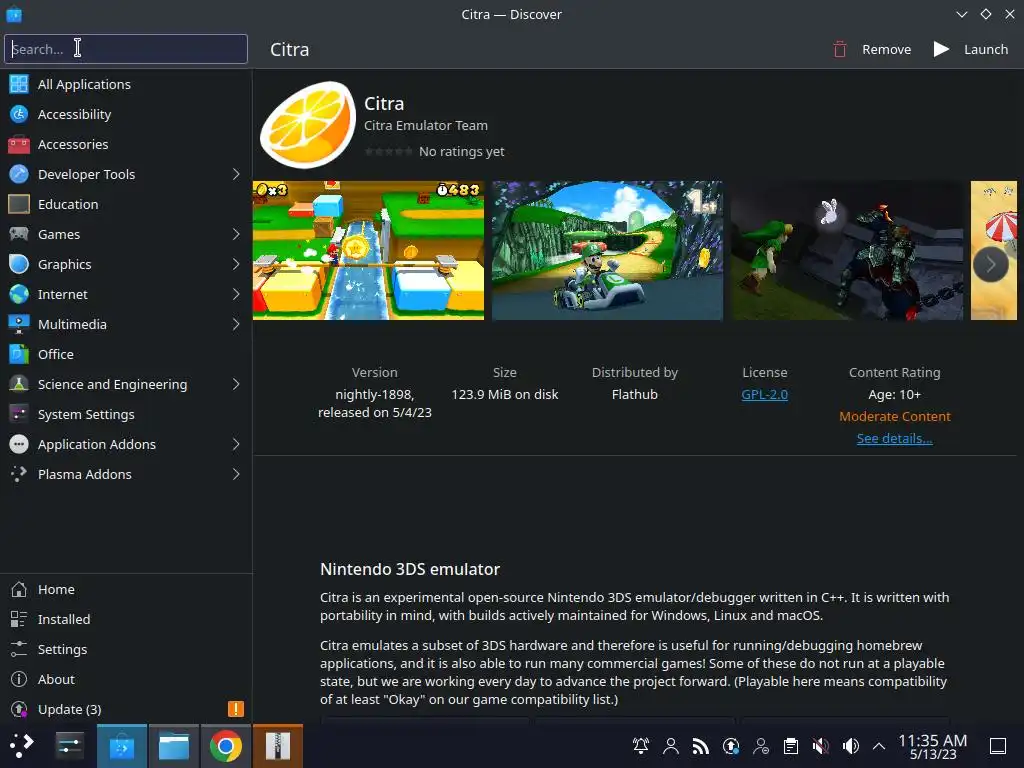The image size is (1024, 768).
Task: Open the GPL-2.0 license link
Action: click(x=765, y=394)
